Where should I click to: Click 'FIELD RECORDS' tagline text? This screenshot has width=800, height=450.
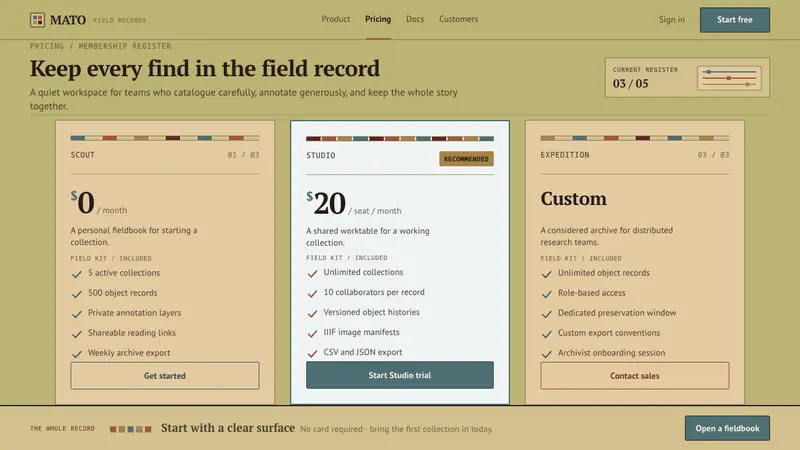pos(119,20)
